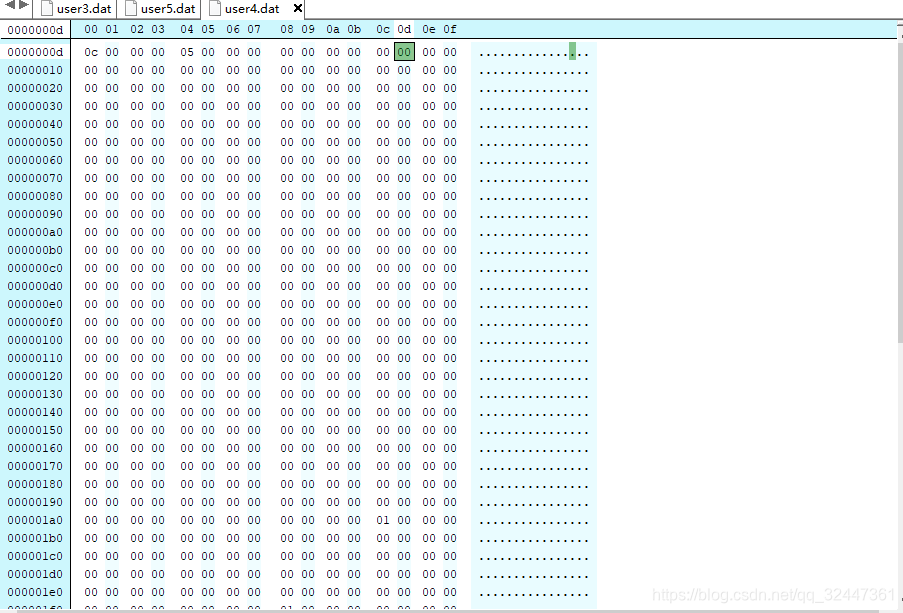Viewport: 903px width, 613px height.
Task: Click the file icon on user5.dat tab
Action: 131,9
